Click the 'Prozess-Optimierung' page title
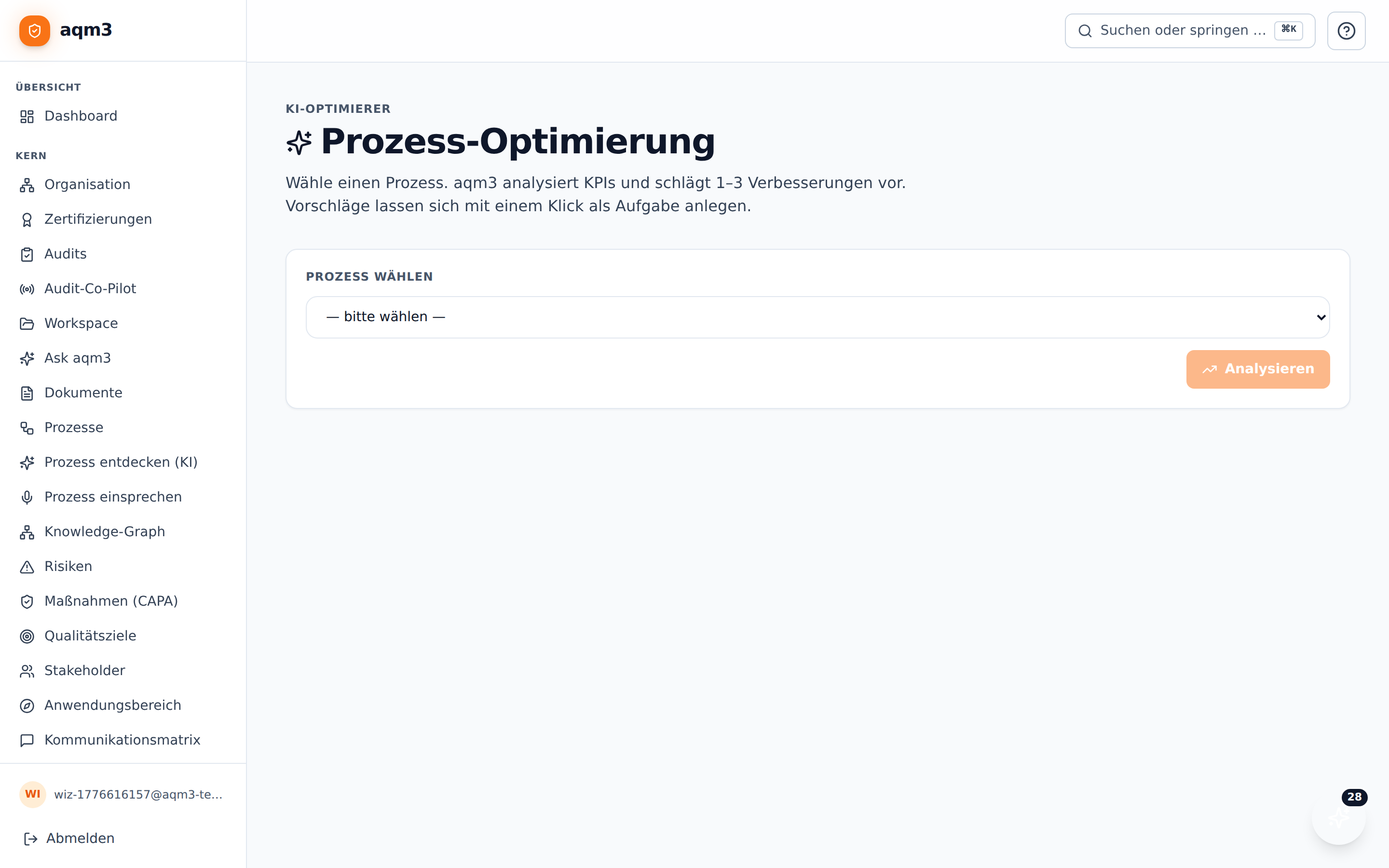The image size is (1389, 868). tap(517, 141)
